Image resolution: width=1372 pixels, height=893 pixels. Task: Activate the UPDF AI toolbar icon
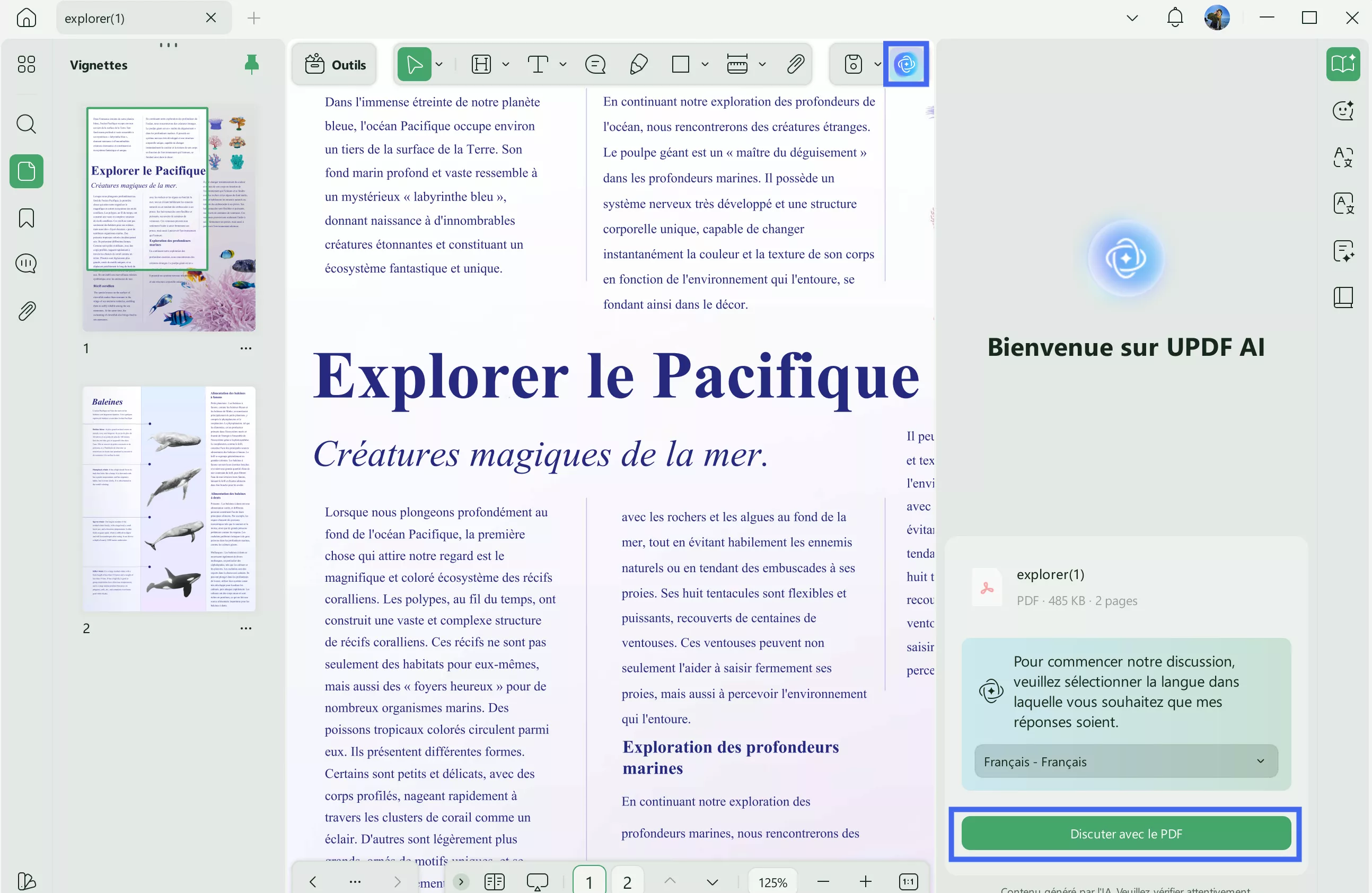pos(905,64)
